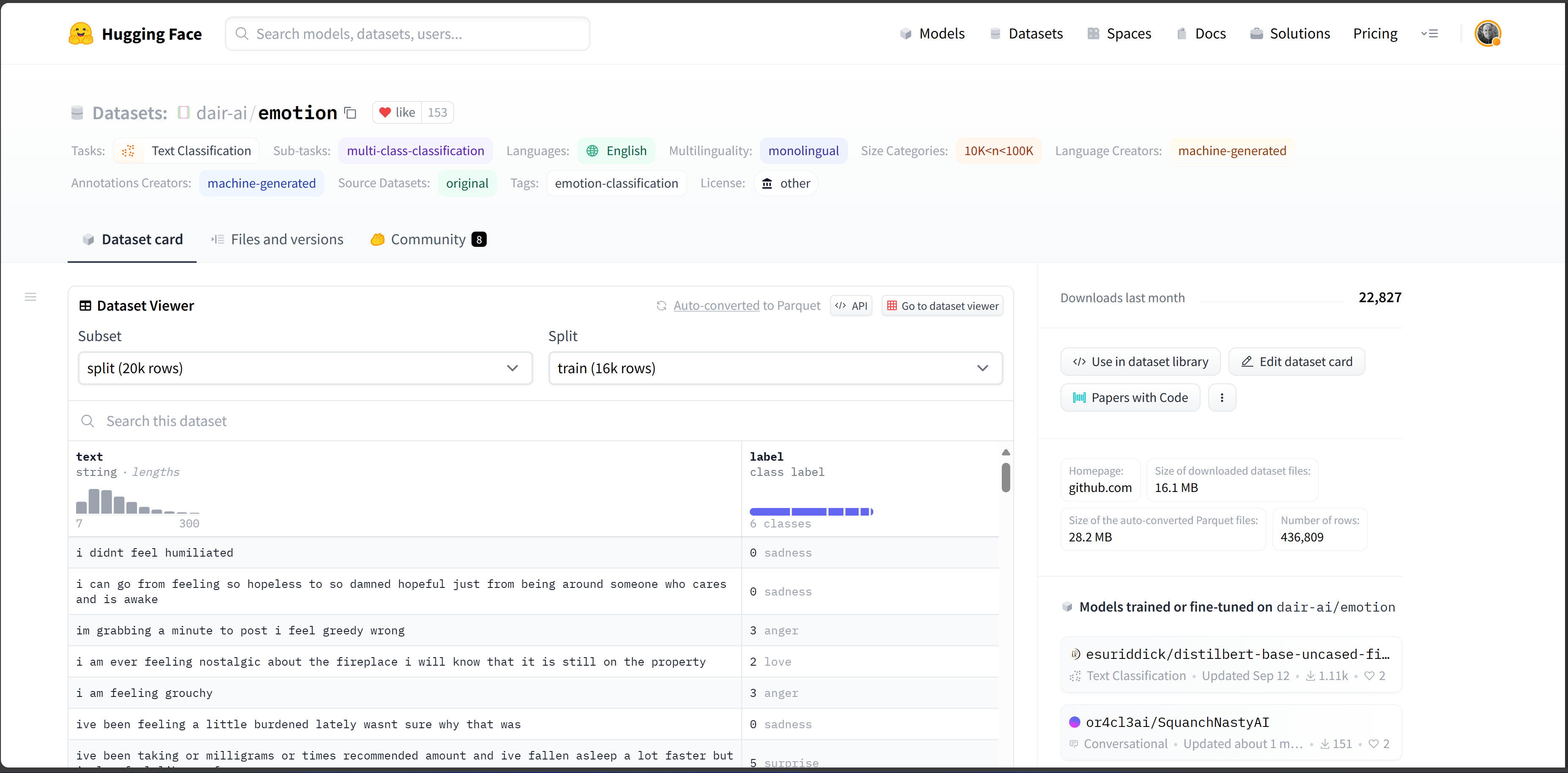The width and height of the screenshot is (1568, 773).
Task: Click the three-dot more options button
Action: [x=1222, y=398]
